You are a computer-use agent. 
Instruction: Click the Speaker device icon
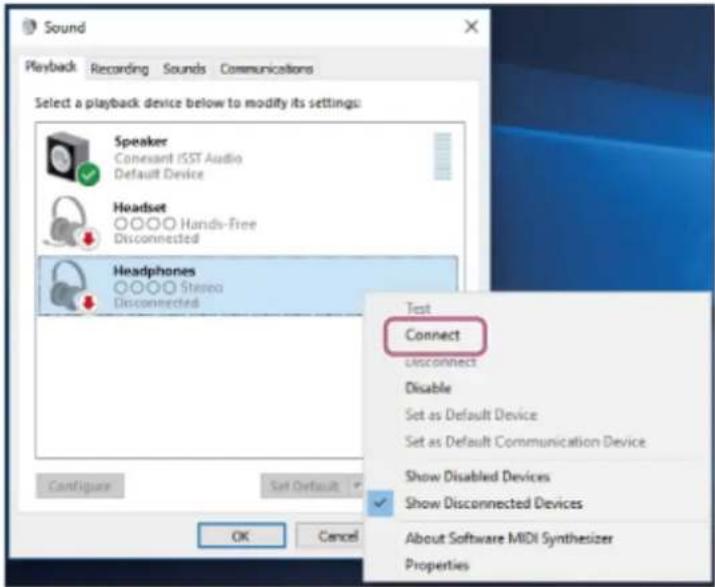[x=73, y=159]
